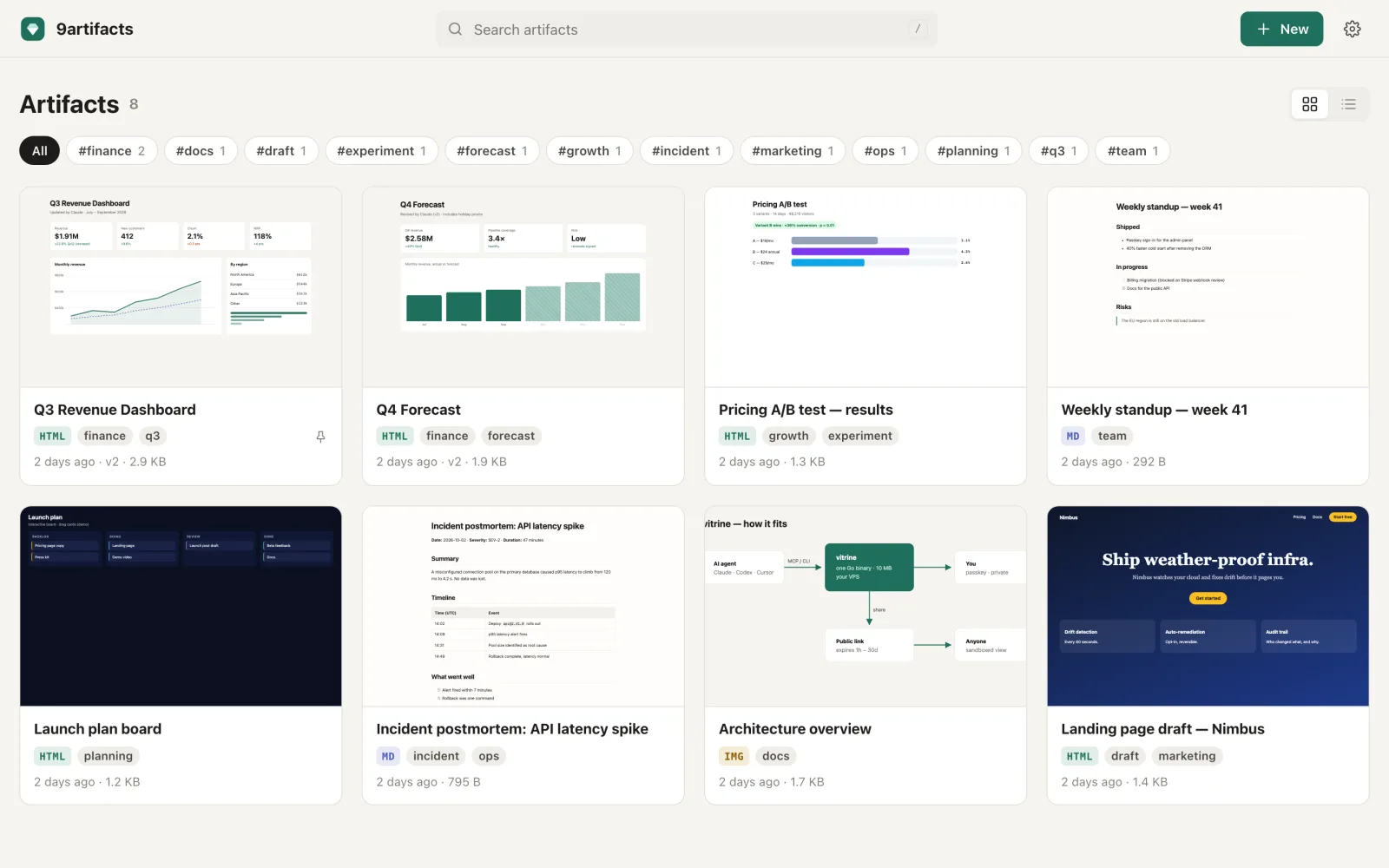Filter by #ops tag
This screenshot has height=868, width=1389.
(x=885, y=150)
